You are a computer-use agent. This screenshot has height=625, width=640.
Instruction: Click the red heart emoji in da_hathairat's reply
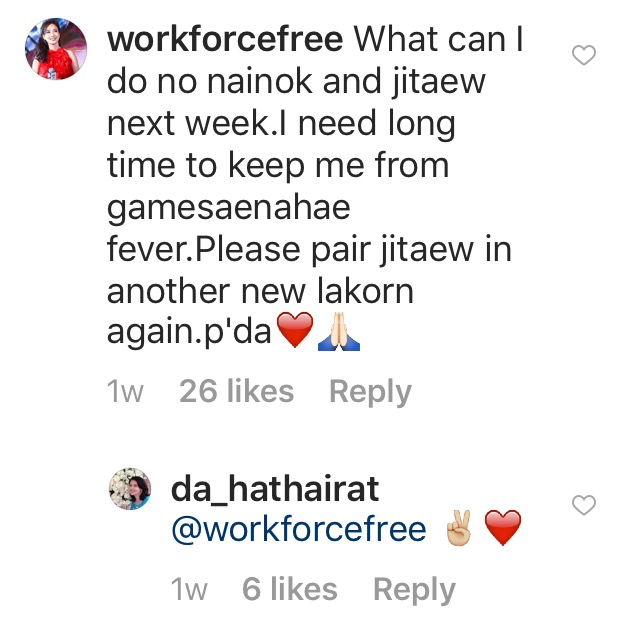[503, 528]
